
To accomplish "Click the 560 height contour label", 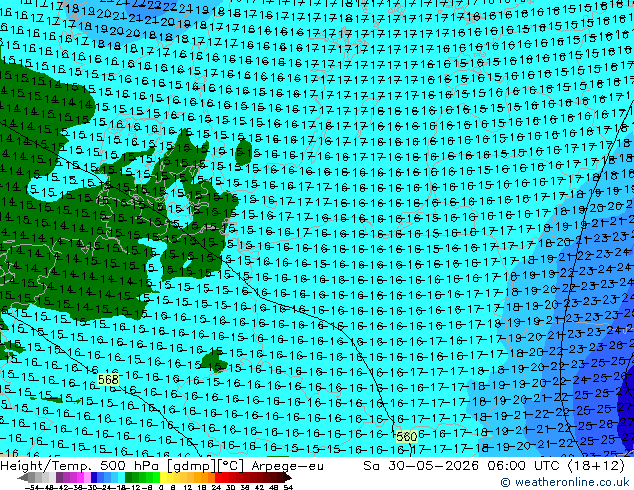I will point(406,437).
